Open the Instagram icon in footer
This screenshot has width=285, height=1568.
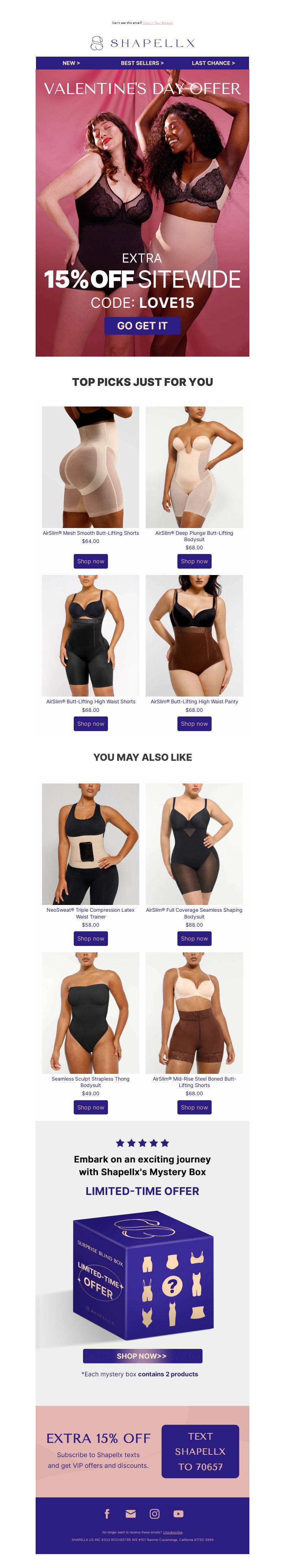[155, 1513]
